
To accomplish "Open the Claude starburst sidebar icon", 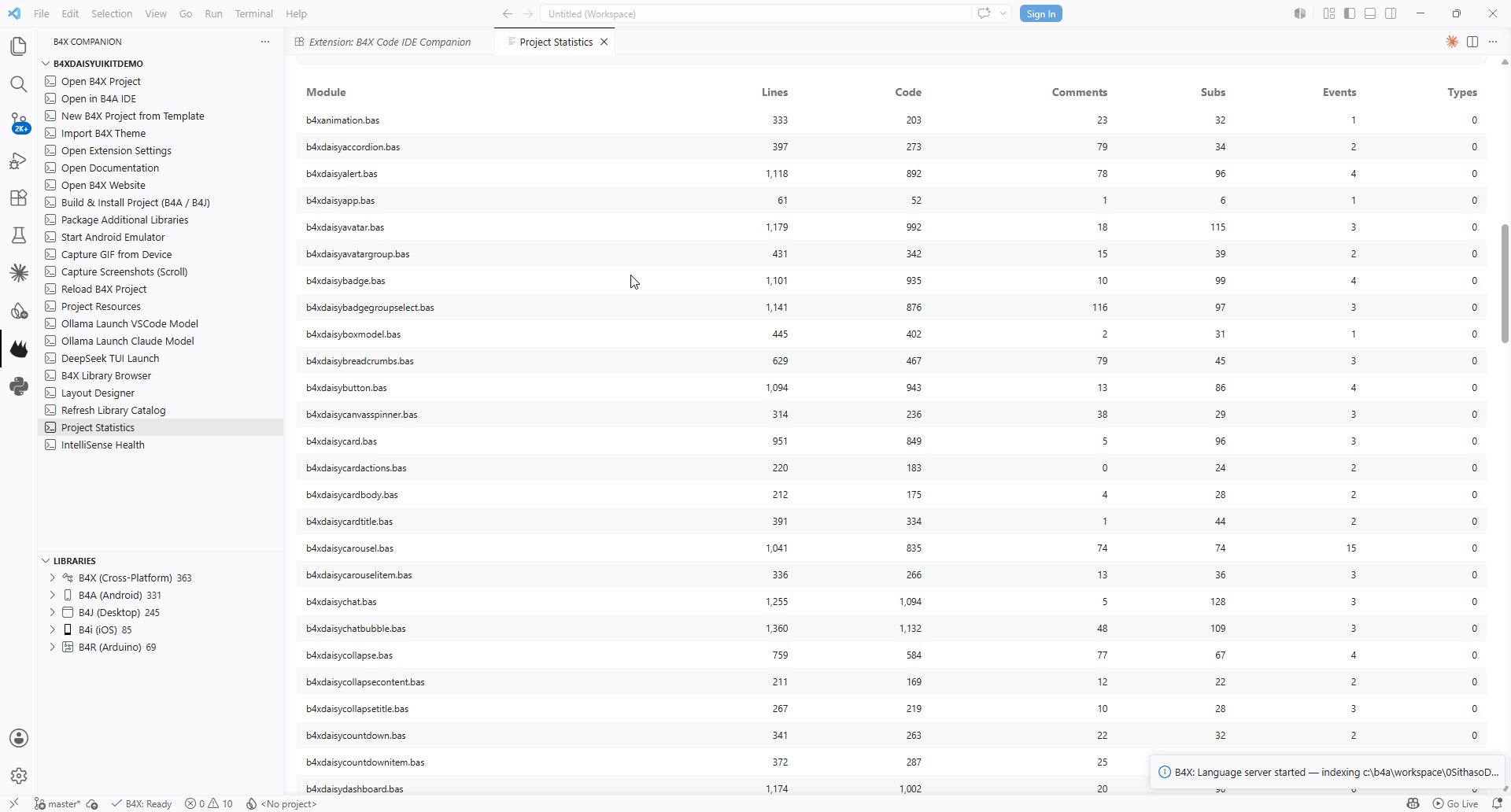I will point(19,273).
